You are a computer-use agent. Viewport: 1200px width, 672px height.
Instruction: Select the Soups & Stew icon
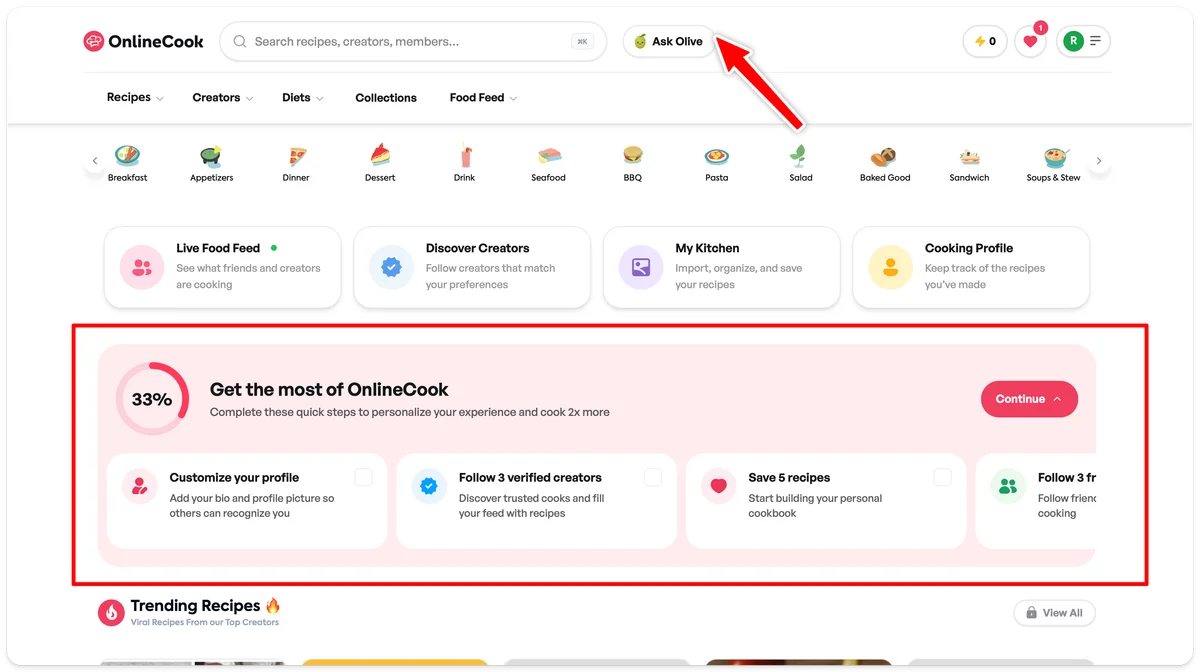tap(1054, 156)
